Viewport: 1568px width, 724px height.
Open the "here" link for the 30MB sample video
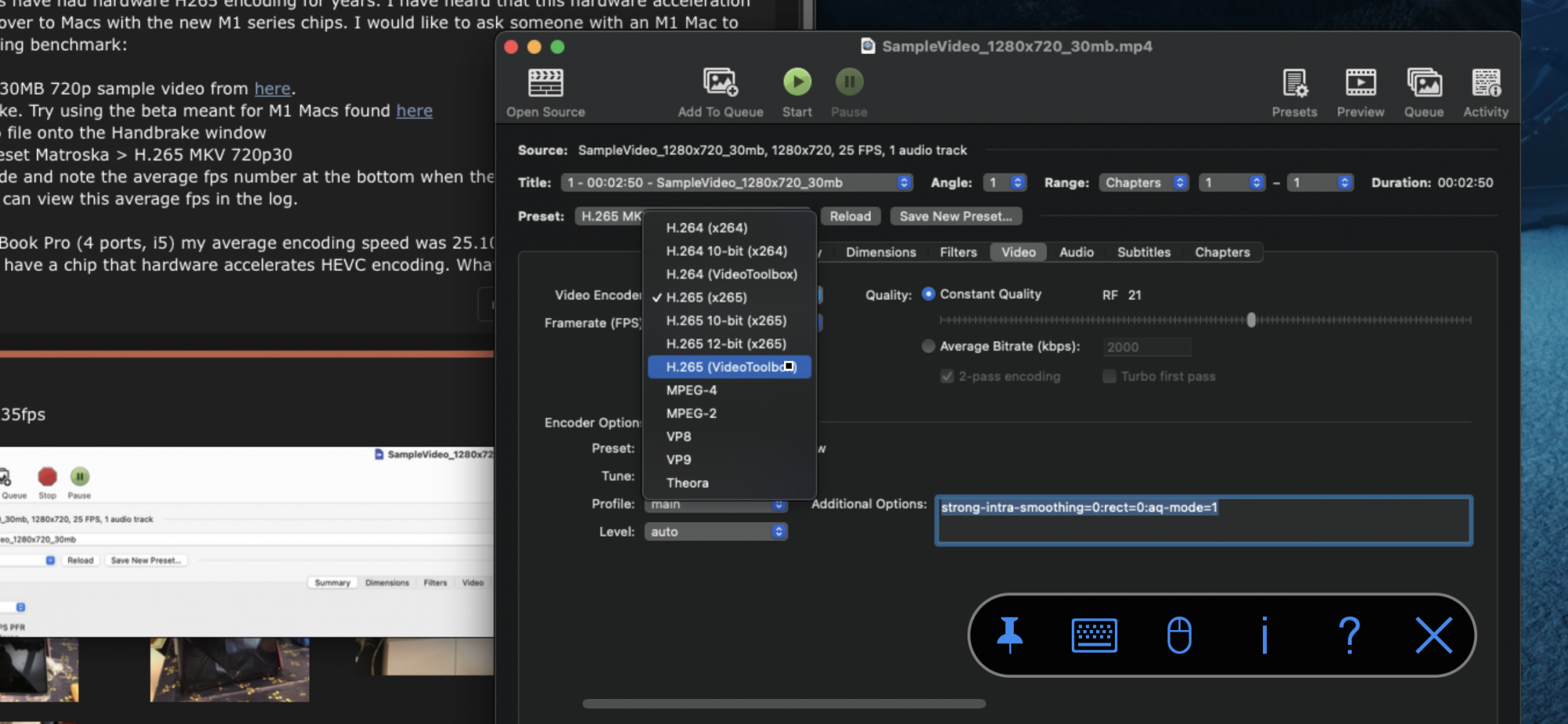click(x=273, y=89)
